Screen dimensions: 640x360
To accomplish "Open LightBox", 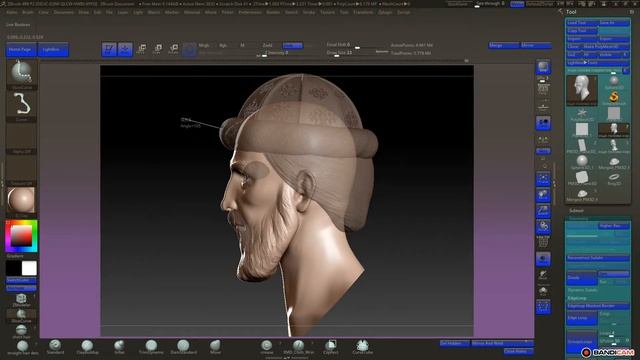I will coord(53,49).
